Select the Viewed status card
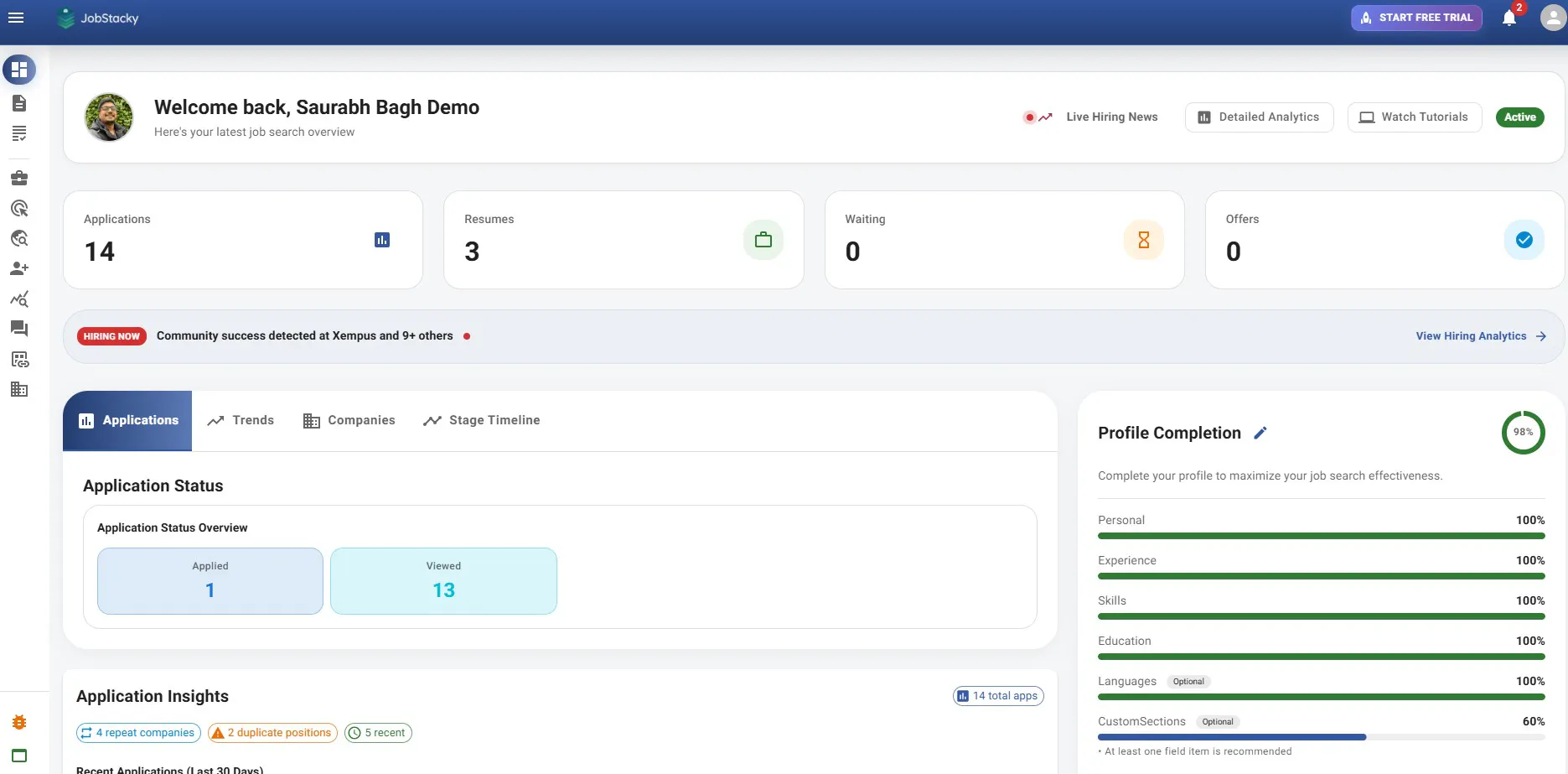The height and width of the screenshot is (774, 1568). 443,581
